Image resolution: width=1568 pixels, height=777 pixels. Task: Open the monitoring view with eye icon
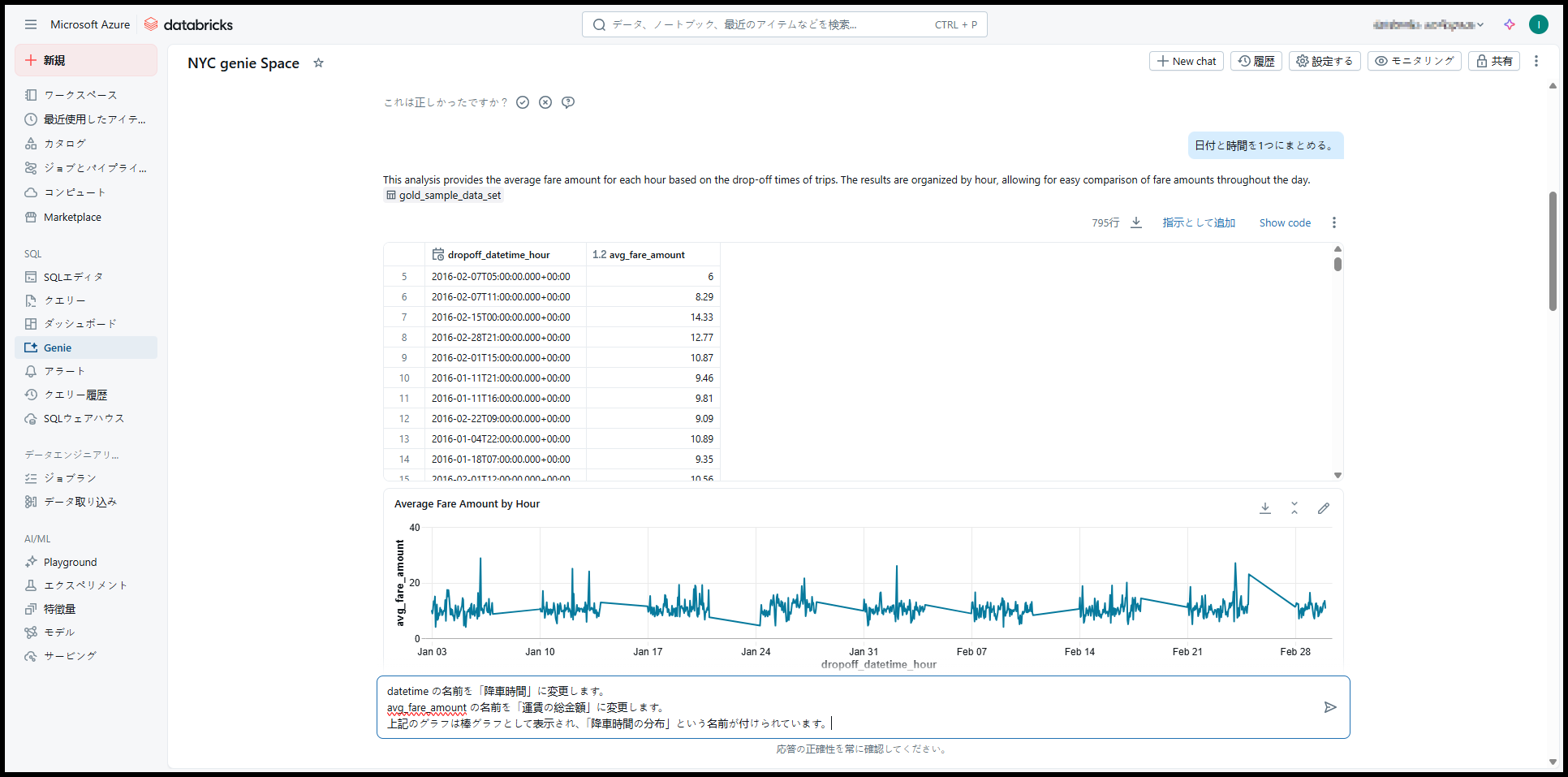pos(1414,61)
